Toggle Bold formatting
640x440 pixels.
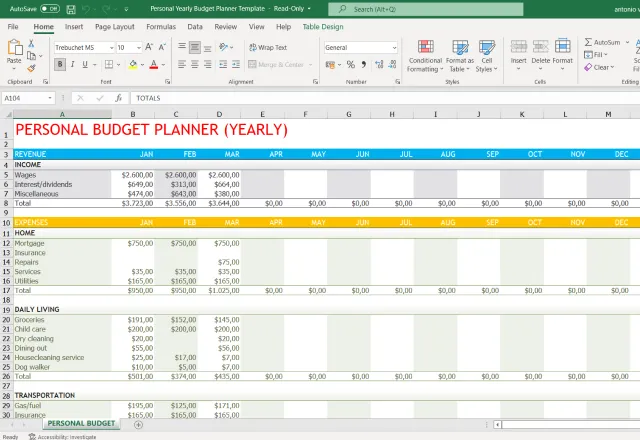(x=60, y=64)
